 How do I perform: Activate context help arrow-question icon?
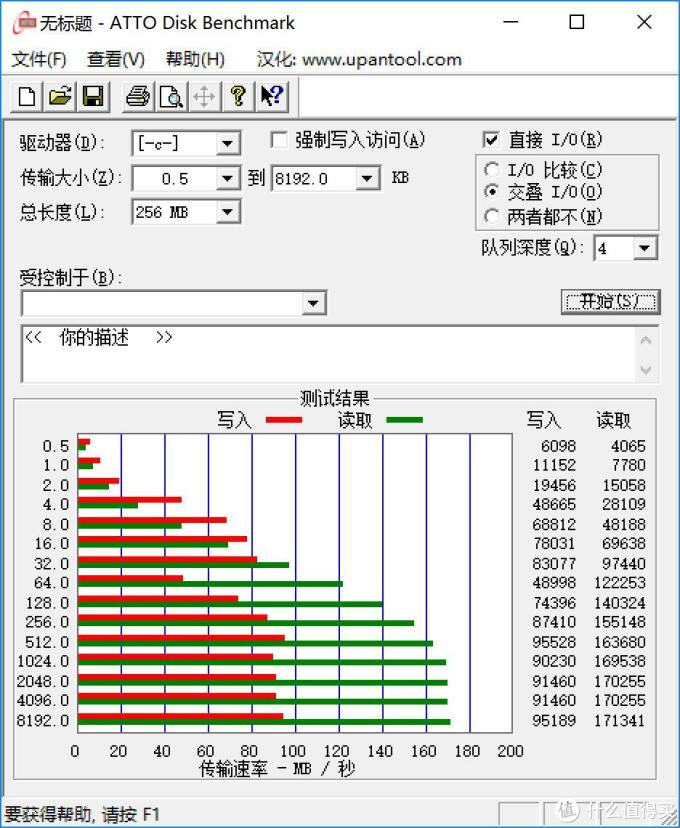272,97
